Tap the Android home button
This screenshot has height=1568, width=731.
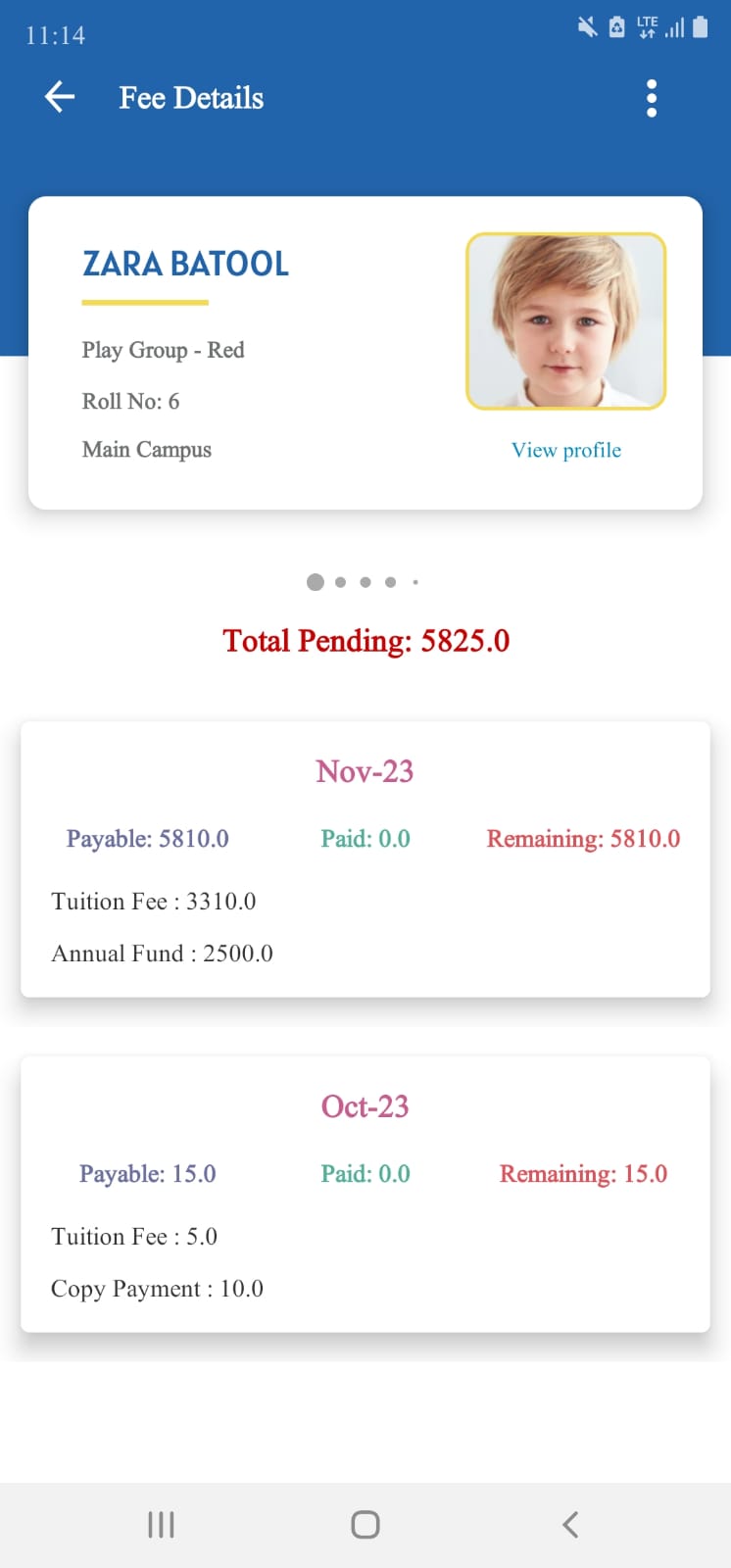tap(365, 1525)
